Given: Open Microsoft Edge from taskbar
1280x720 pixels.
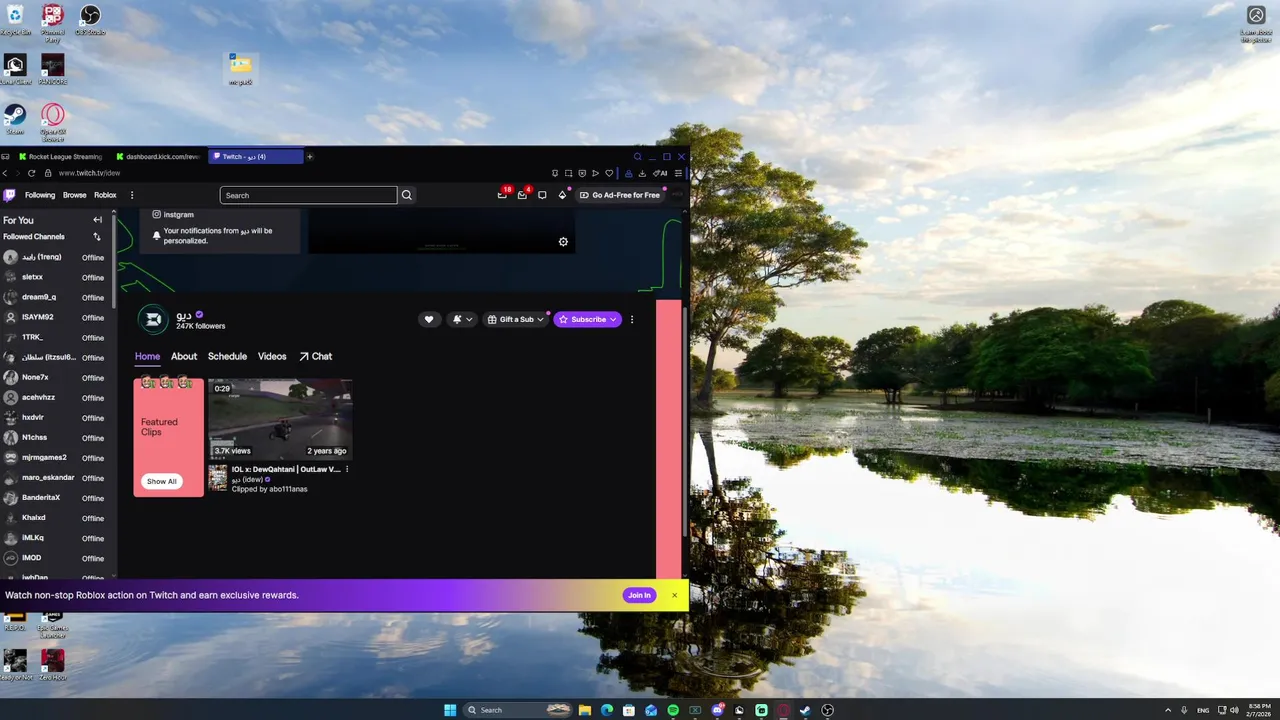Looking at the screenshot, I should pos(607,710).
